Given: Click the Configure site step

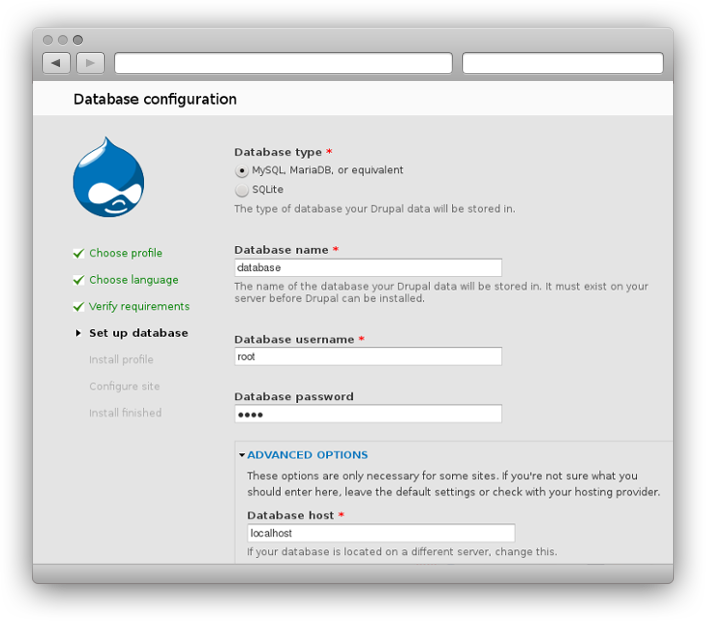Looking at the screenshot, I should [x=124, y=386].
